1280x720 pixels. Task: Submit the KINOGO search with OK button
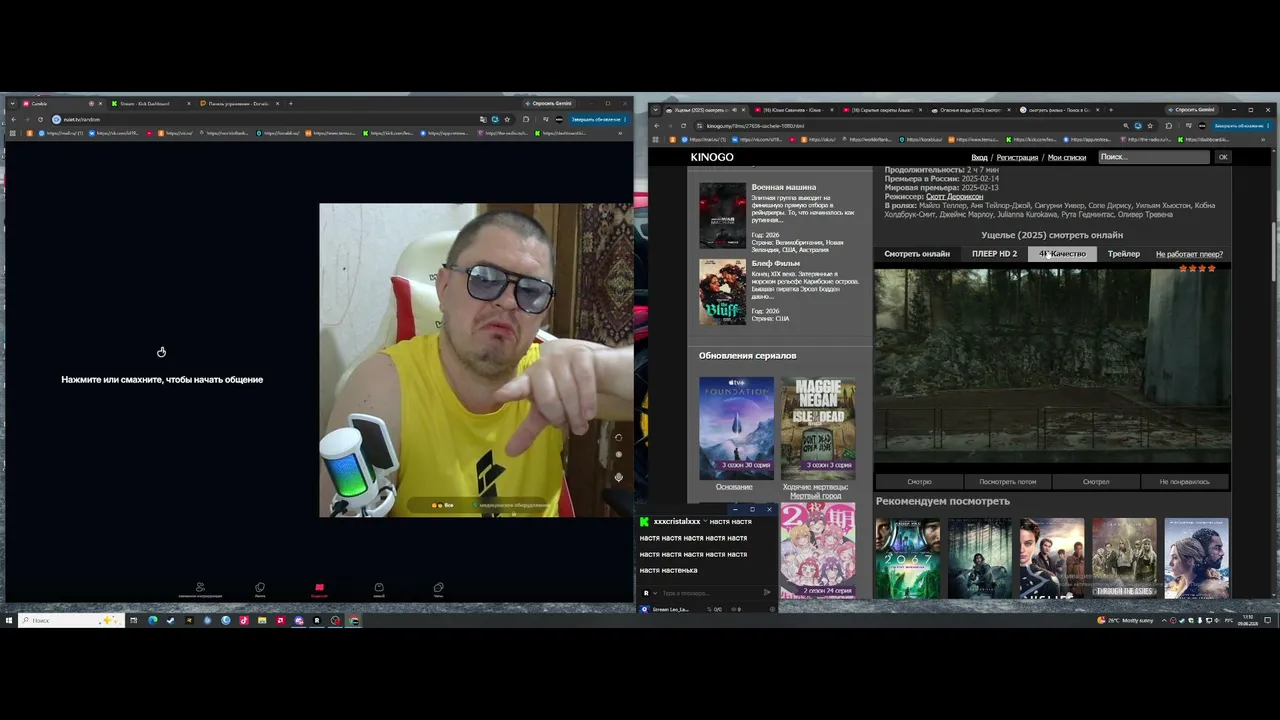[1222, 157]
